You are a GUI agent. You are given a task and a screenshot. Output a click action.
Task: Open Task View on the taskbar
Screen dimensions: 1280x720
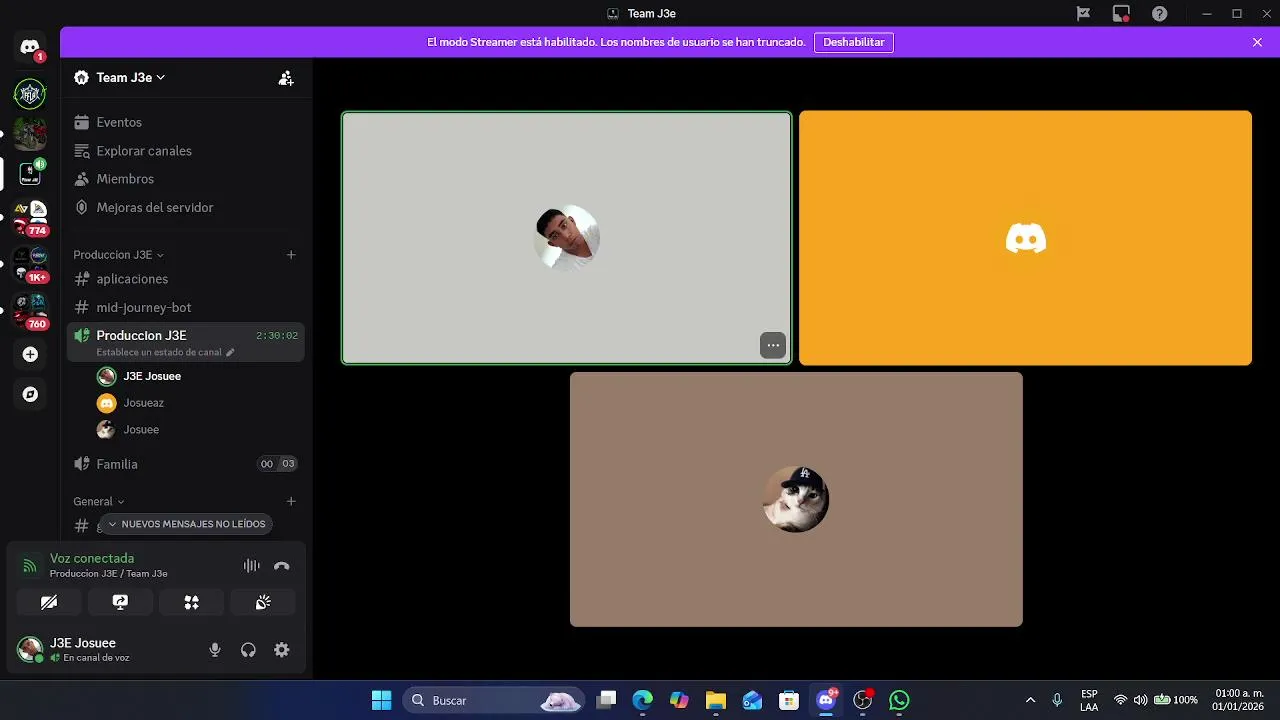tap(606, 700)
